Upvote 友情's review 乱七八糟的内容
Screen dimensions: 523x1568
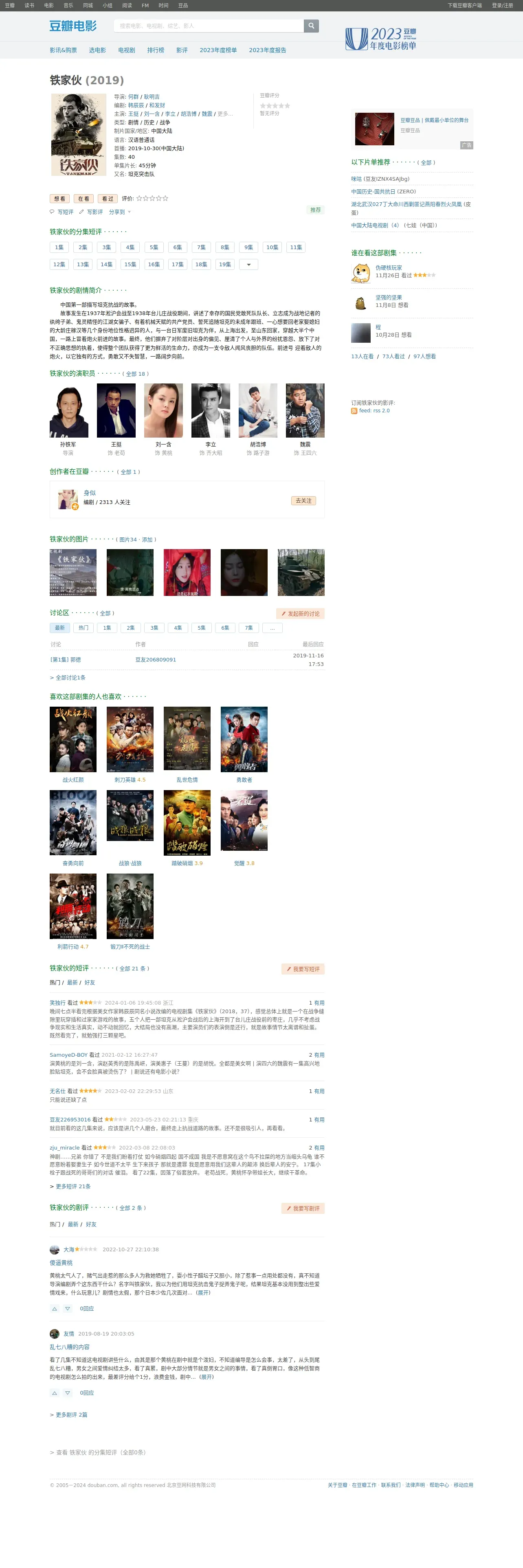click(54, 1393)
